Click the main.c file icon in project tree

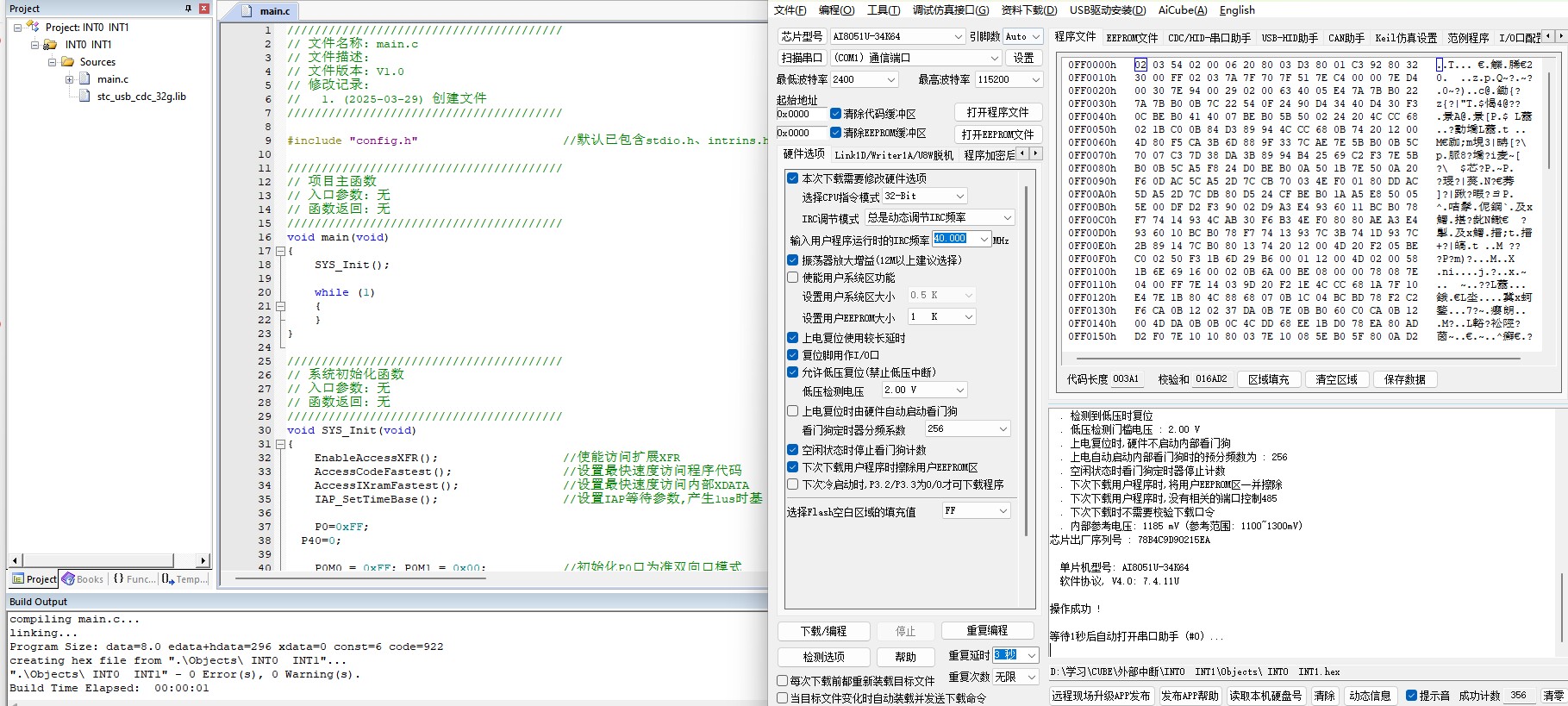click(x=85, y=78)
